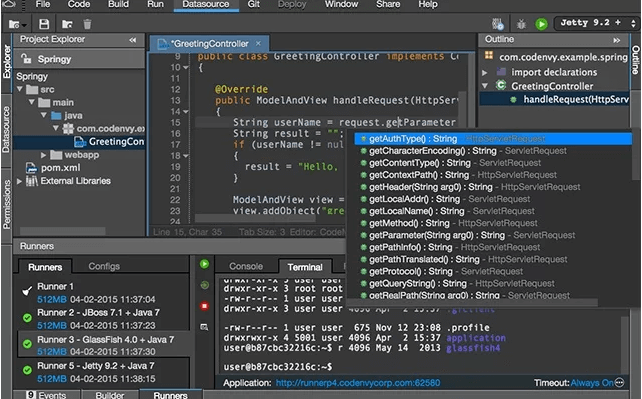The height and width of the screenshot is (399, 642).
Task: Click the green Run play button in toolbar
Action: 541,24
